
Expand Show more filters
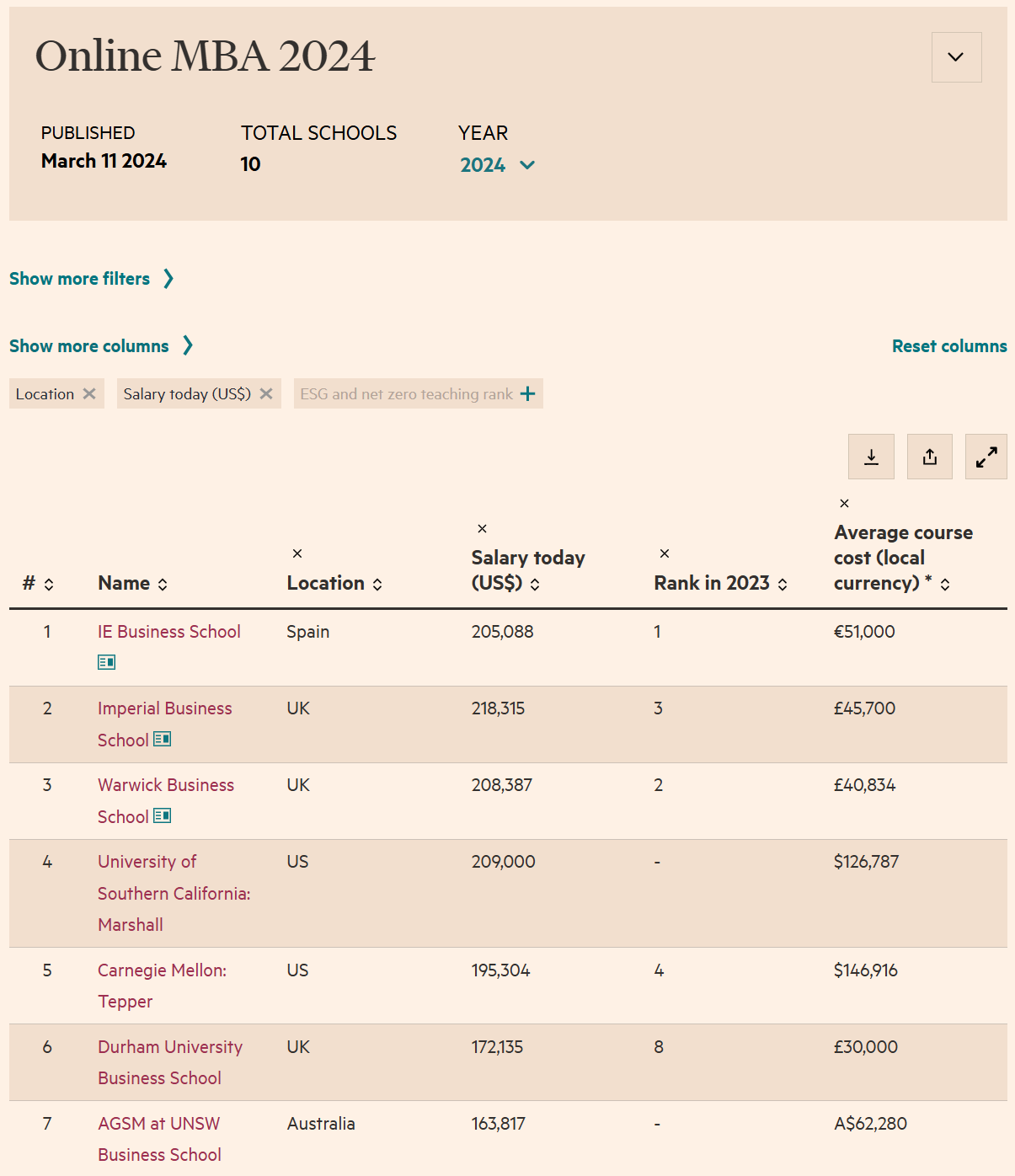coord(91,279)
